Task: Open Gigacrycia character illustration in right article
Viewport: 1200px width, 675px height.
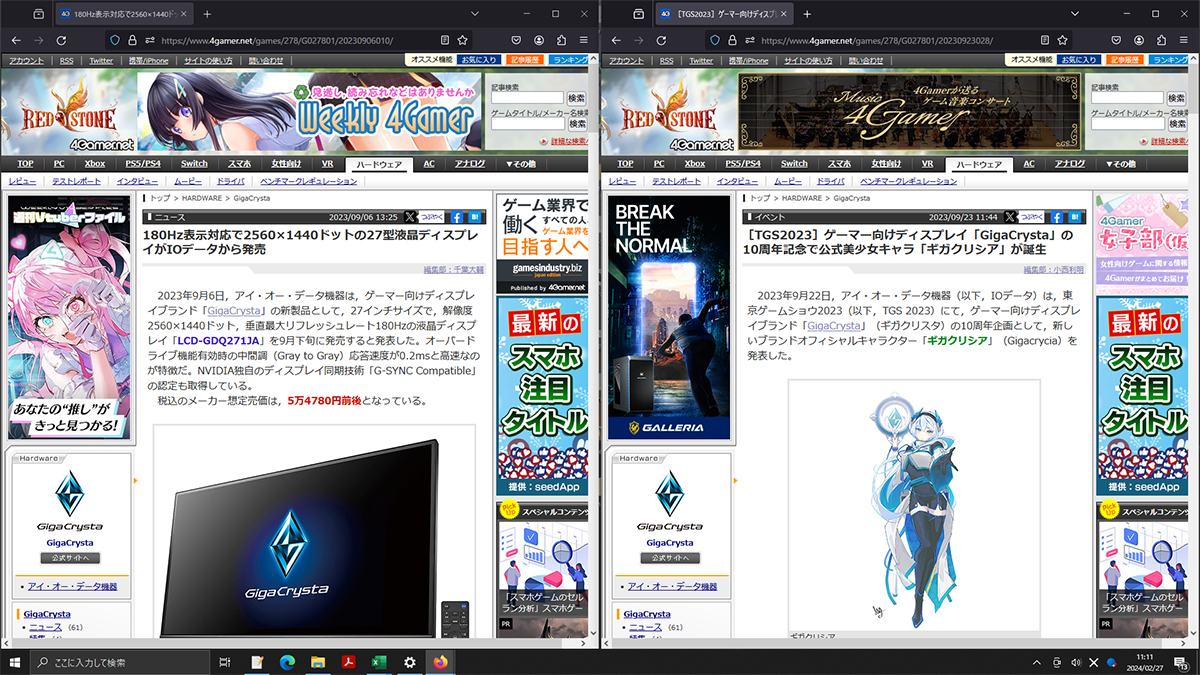Action: [914, 505]
